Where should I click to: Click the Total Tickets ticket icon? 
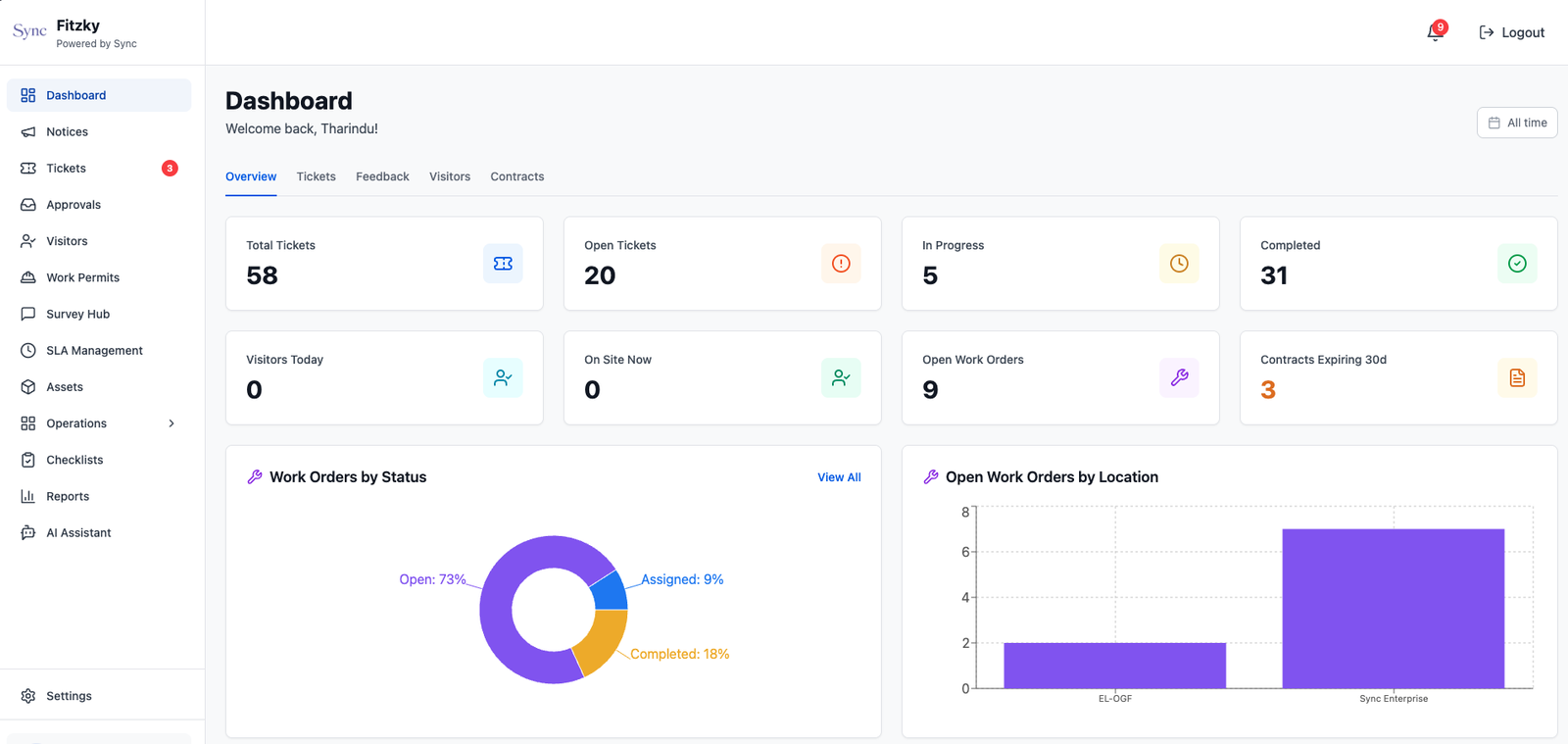click(503, 264)
